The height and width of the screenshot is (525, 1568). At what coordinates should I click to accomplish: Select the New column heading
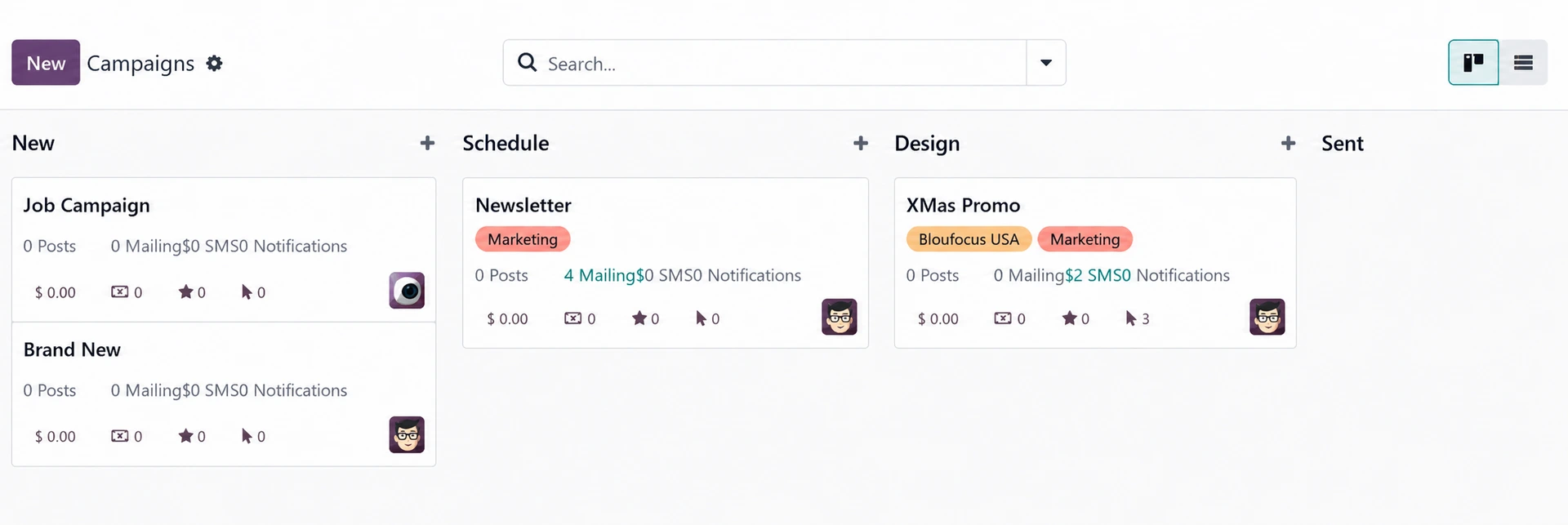33,144
